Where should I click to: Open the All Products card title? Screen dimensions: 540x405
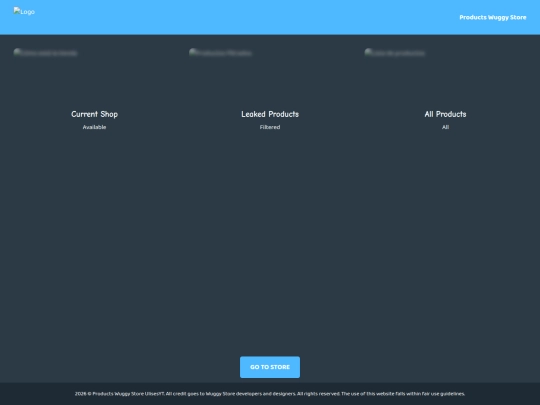445,114
